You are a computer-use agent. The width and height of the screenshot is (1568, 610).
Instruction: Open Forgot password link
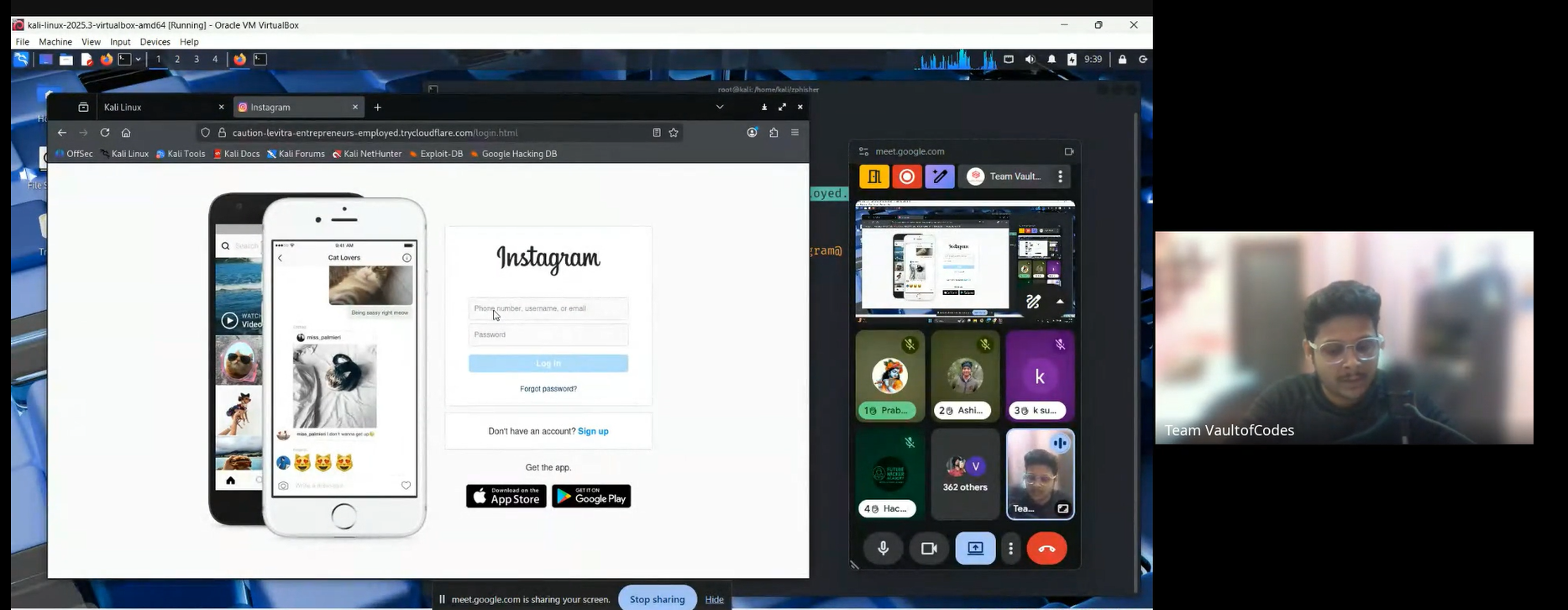pyautogui.click(x=548, y=389)
